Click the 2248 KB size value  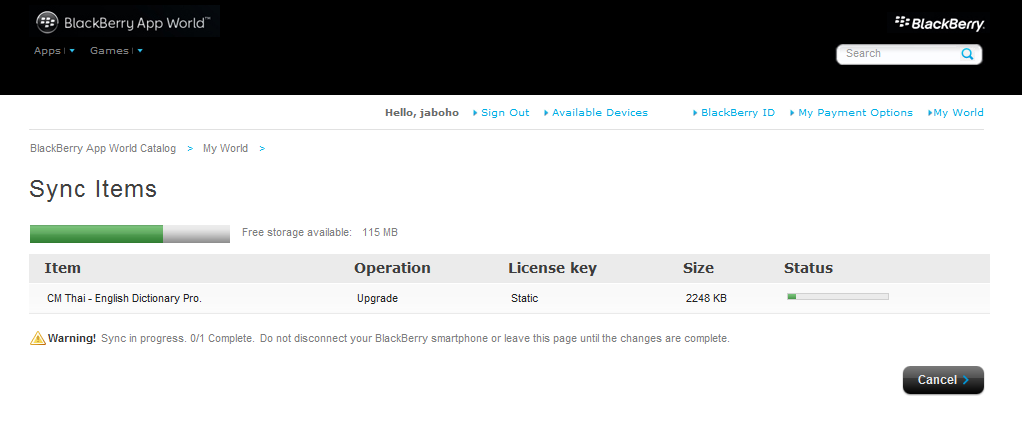click(706, 299)
